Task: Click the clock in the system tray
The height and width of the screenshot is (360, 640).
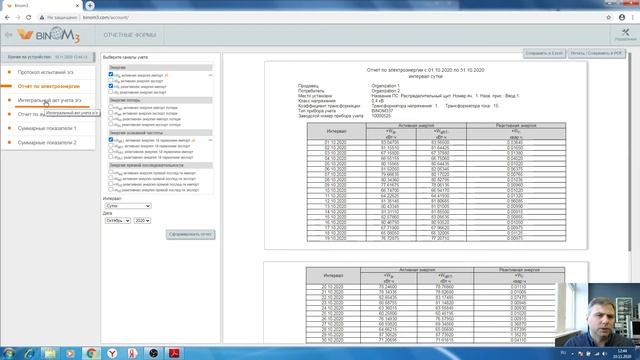Action: pyautogui.click(x=622, y=353)
